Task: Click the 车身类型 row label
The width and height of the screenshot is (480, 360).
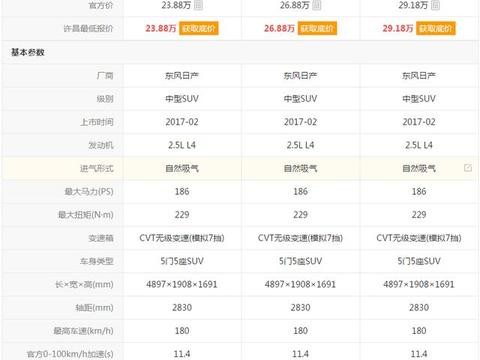Action: click(x=97, y=261)
